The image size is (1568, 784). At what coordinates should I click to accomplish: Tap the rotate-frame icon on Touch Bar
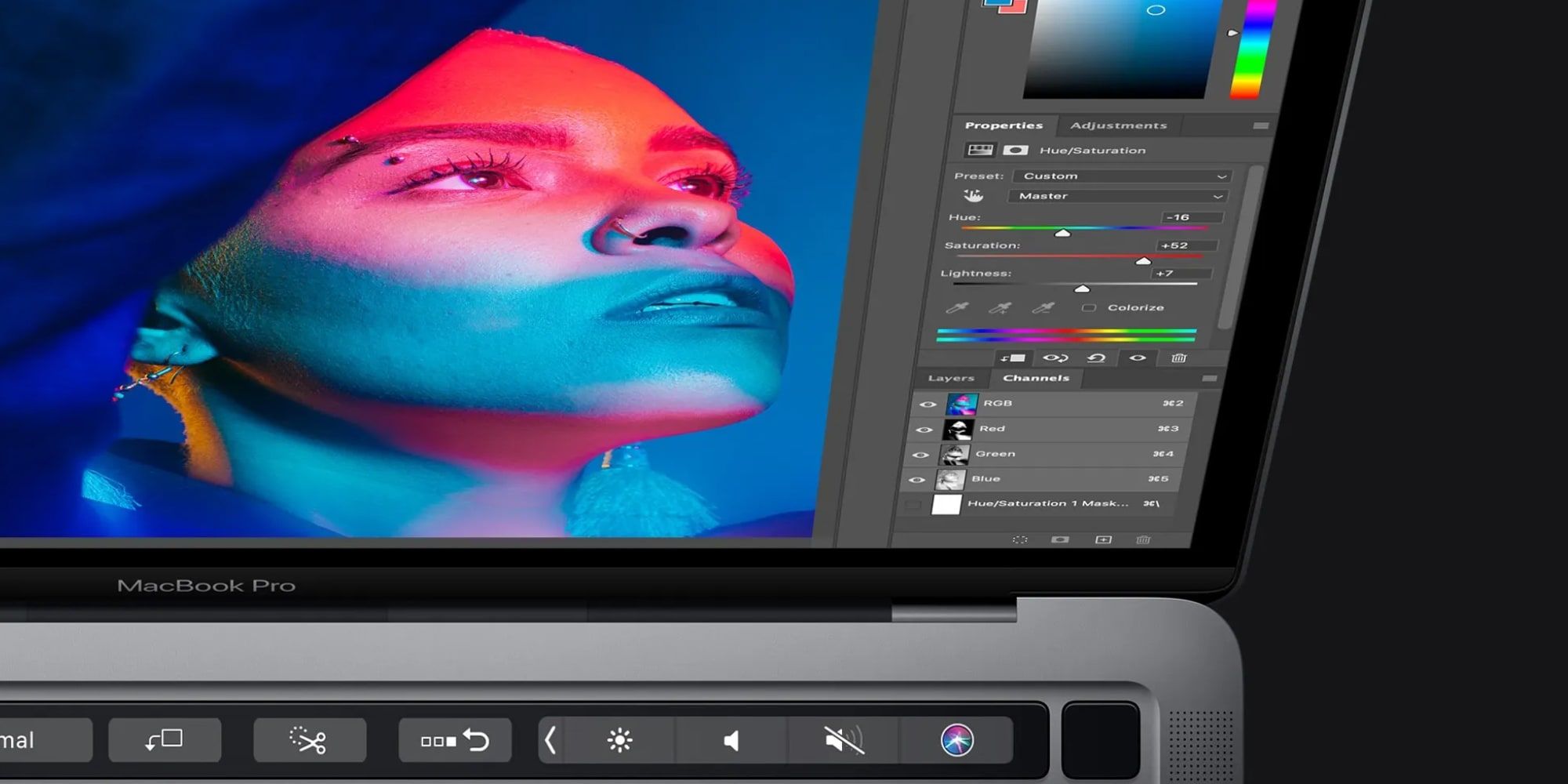(x=165, y=740)
